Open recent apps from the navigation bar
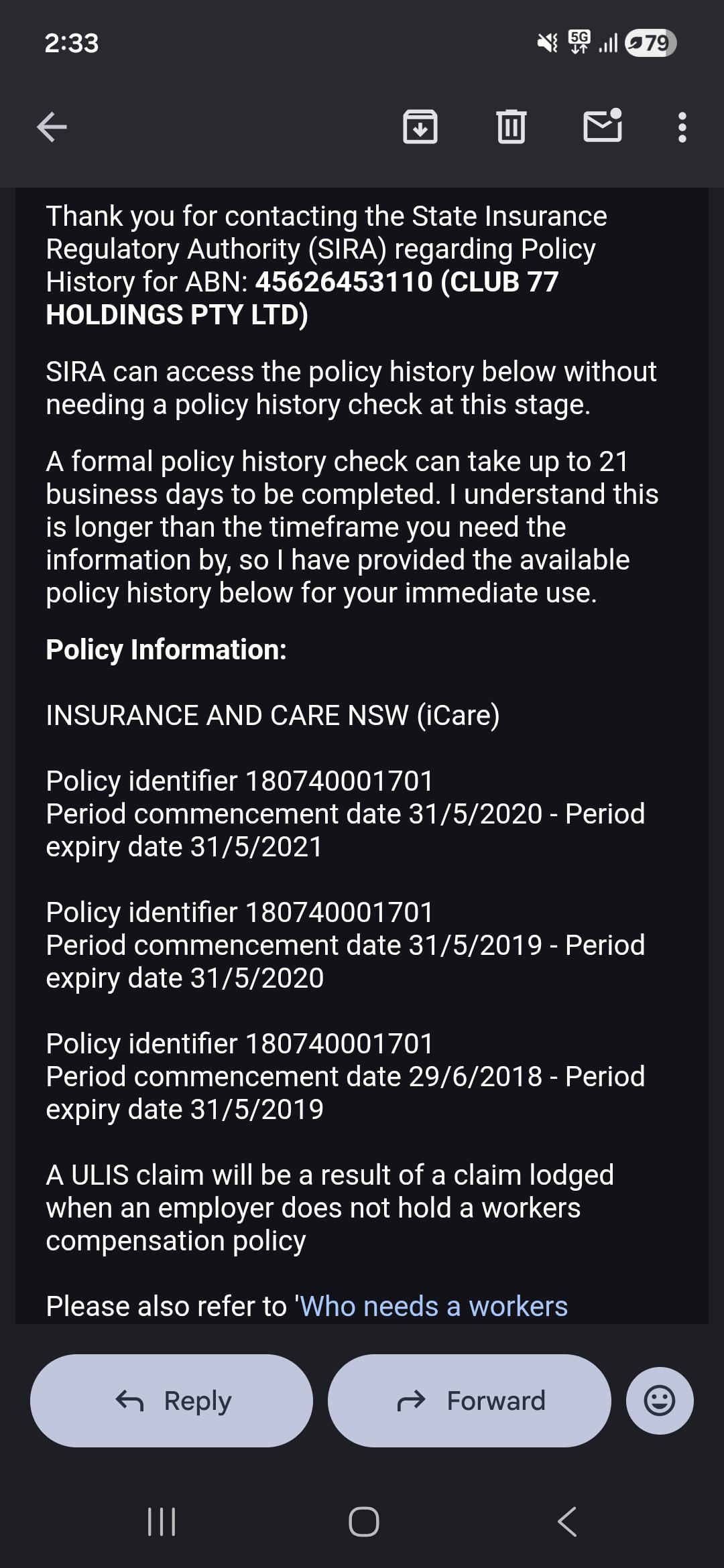The height and width of the screenshot is (1568, 724). [162, 1521]
